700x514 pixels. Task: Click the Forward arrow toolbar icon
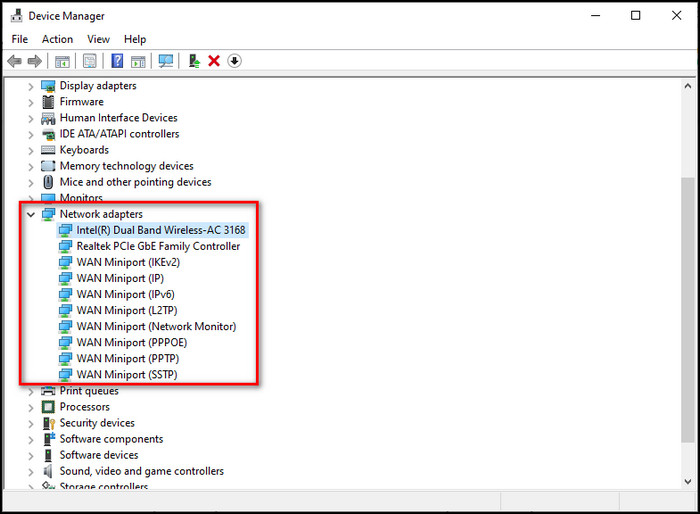pos(34,61)
